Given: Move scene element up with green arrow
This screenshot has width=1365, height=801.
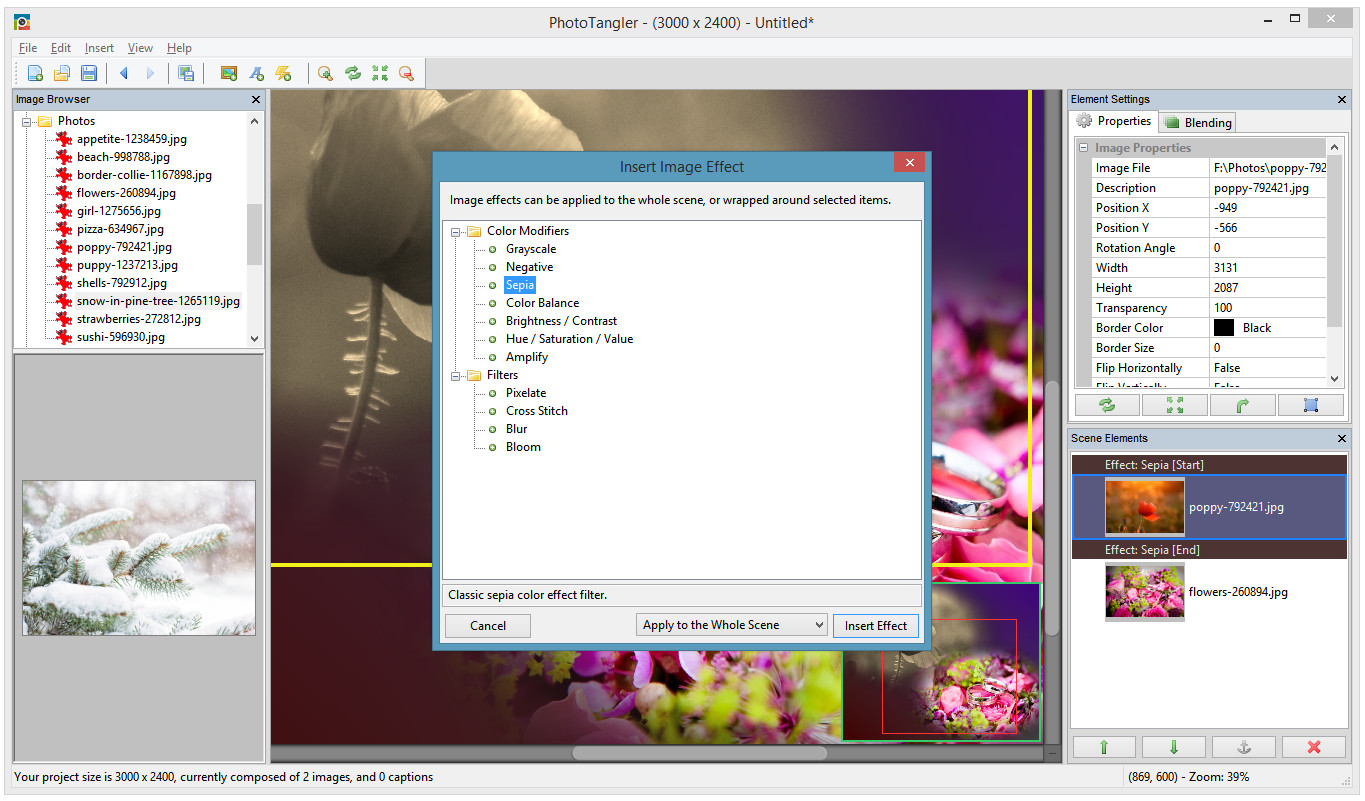Looking at the screenshot, I should [x=1104, y=746].
